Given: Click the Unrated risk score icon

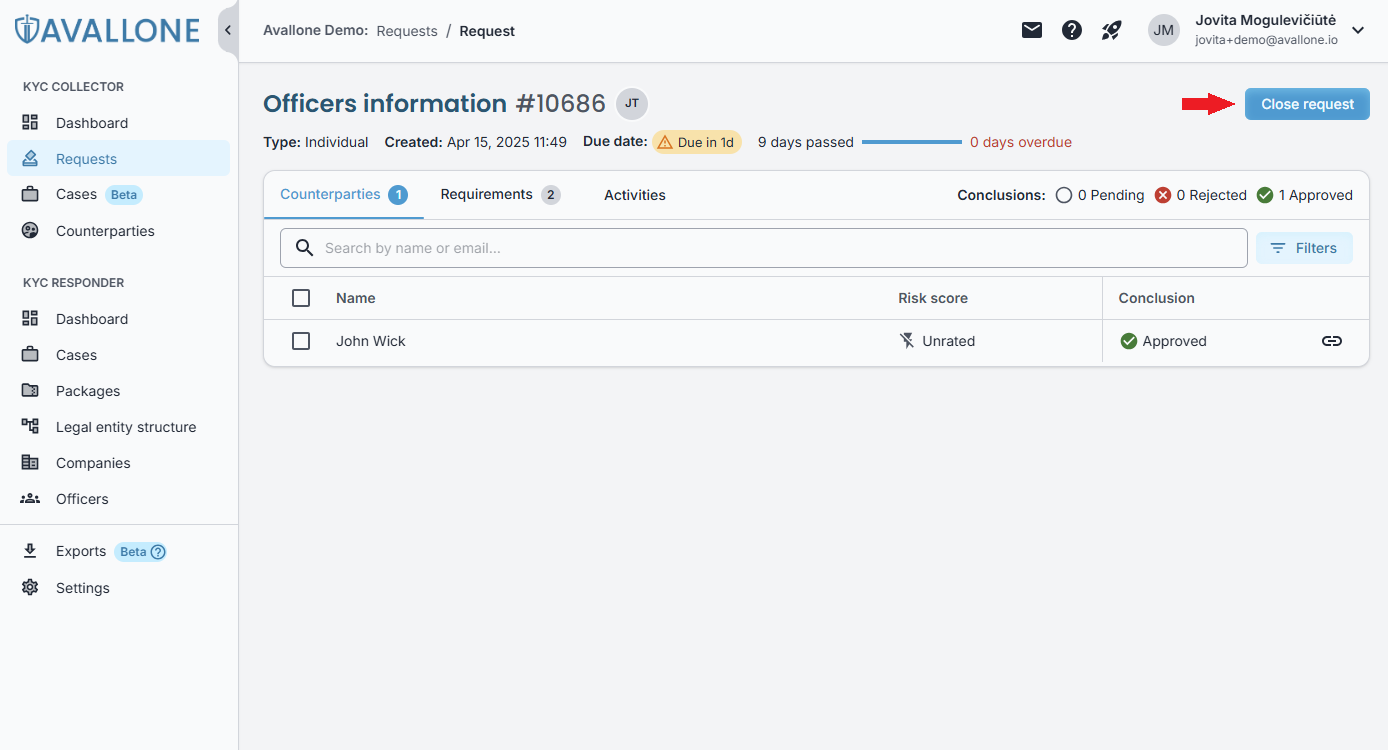Looking at the screenshot, I should (907, 341).
